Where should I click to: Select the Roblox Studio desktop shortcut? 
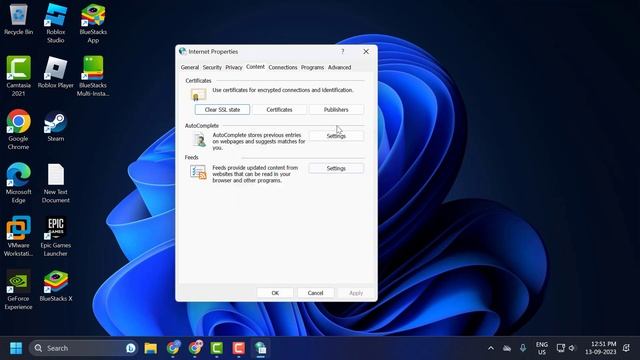pyautogui.click(x=56, y=23)
